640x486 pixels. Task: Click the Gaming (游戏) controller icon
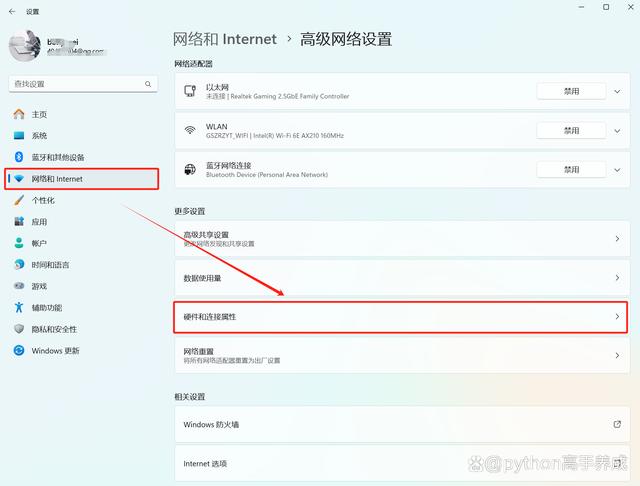[x=19, y=286]
